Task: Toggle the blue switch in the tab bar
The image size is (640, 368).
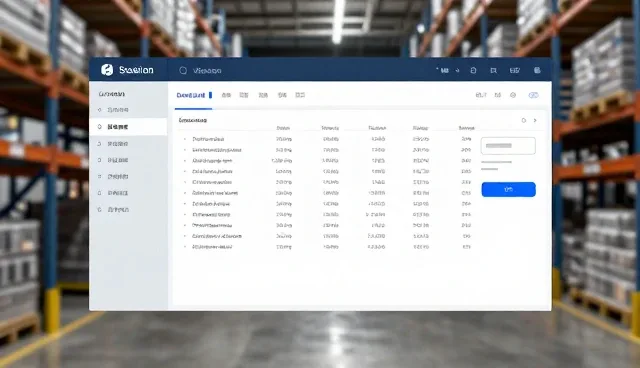Action: (533, 95)
